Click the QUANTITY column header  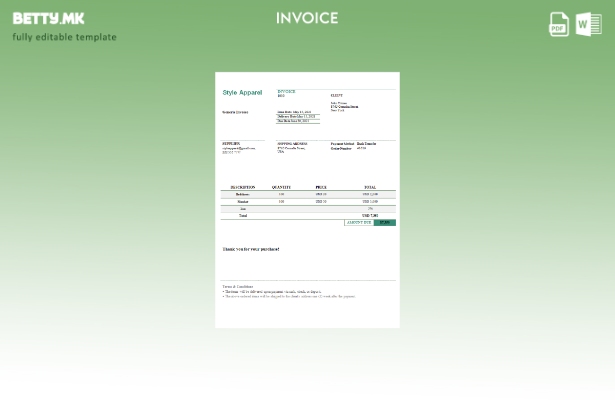tap(281, 187)
